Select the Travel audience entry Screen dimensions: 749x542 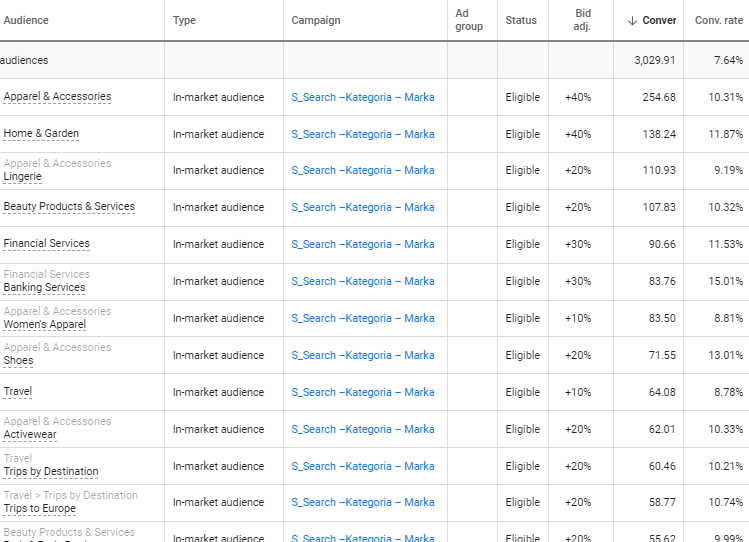(18, 392)
